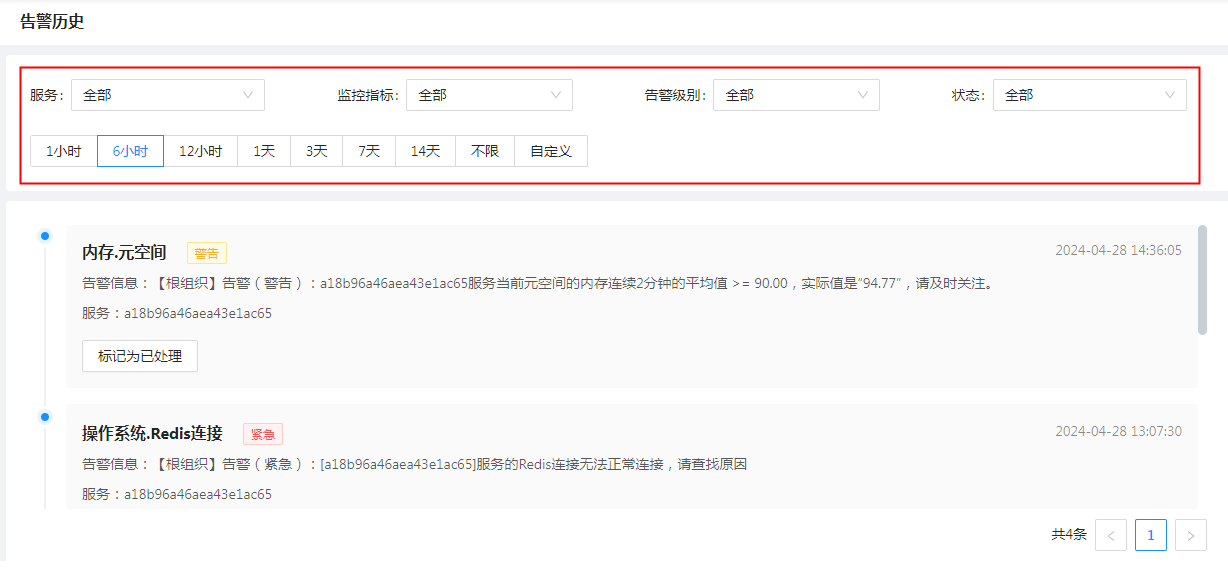Switch time range to 1天

(264, 151)
